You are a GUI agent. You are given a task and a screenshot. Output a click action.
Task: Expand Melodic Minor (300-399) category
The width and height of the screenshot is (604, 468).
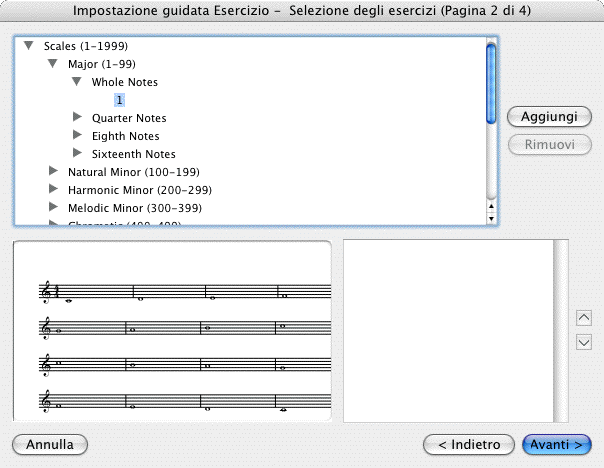[x=54, y=208]
